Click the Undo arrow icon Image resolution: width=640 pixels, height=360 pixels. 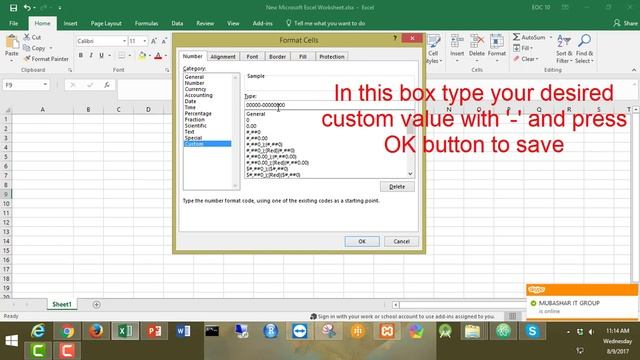(x=27, y=8)
